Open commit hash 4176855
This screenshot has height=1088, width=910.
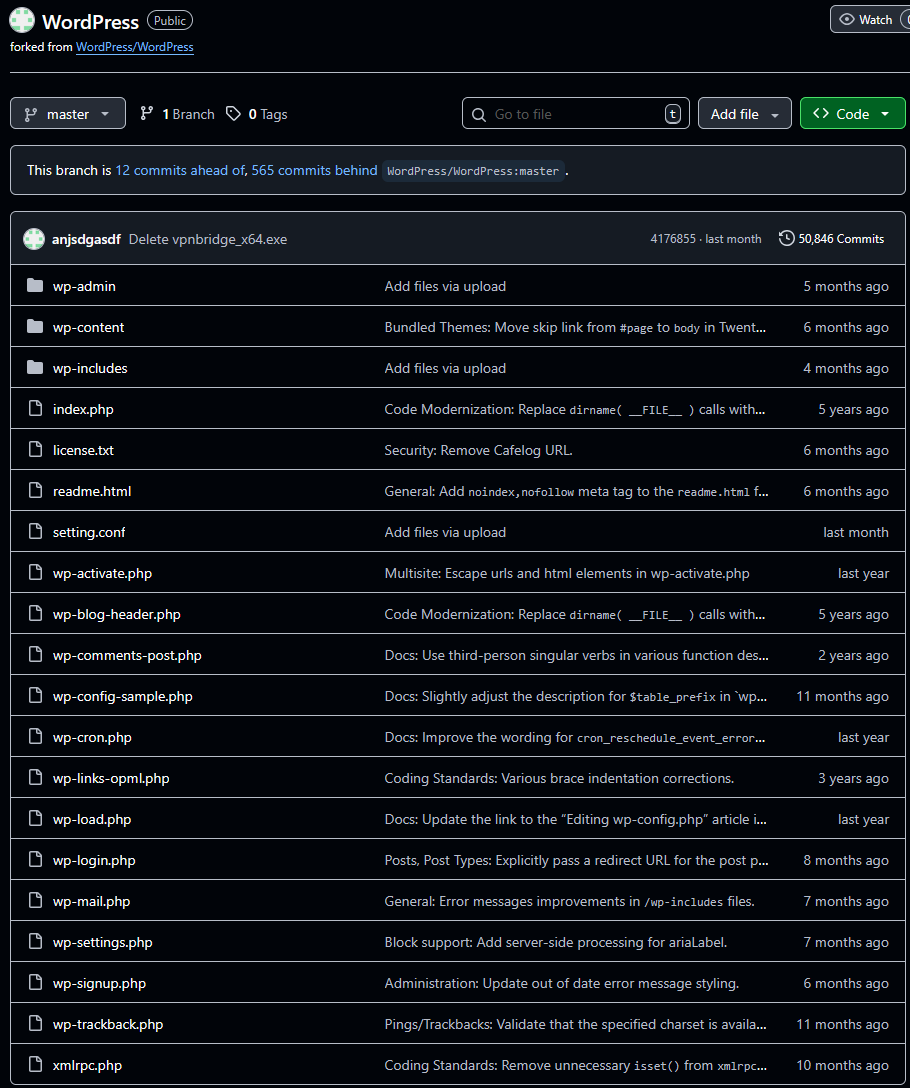[673, 239]
